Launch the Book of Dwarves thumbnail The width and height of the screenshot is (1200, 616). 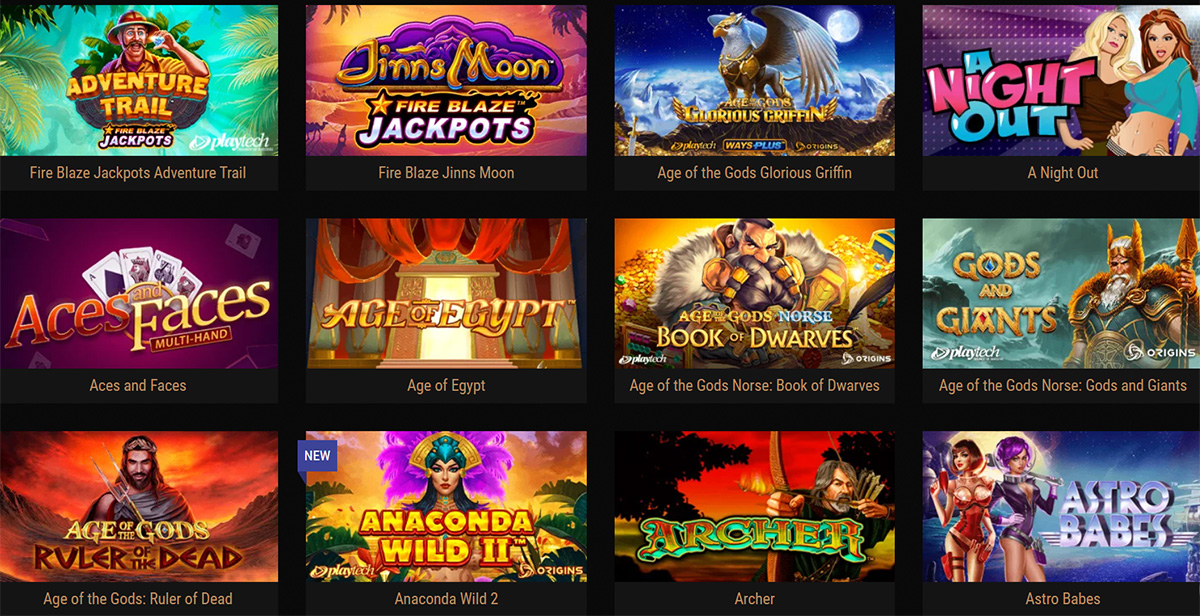pyautogui.click(x=754, y=294)
